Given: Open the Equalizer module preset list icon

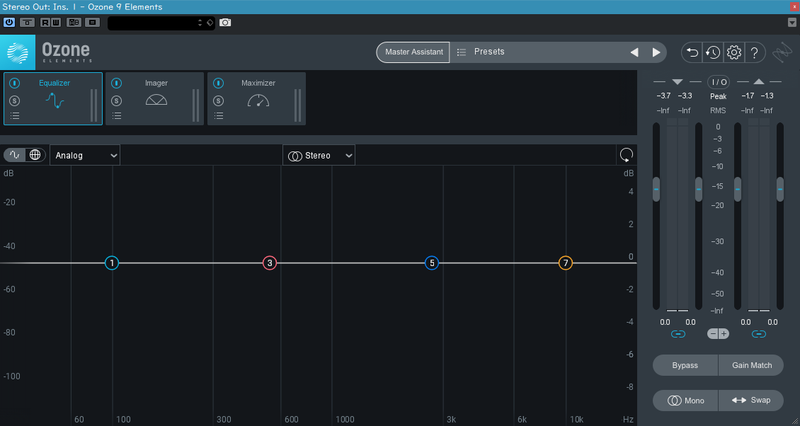Looking at the screenshot, I should tap(15, 116).
